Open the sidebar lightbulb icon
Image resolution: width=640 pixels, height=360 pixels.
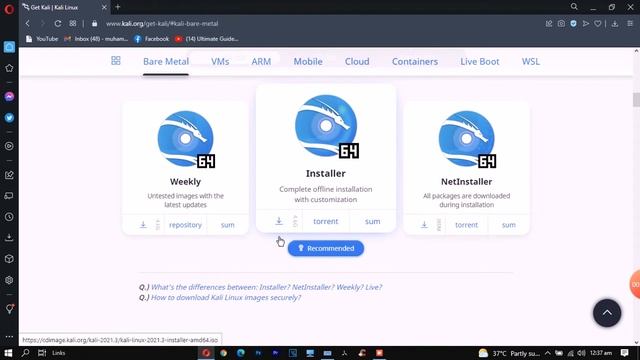9,309
